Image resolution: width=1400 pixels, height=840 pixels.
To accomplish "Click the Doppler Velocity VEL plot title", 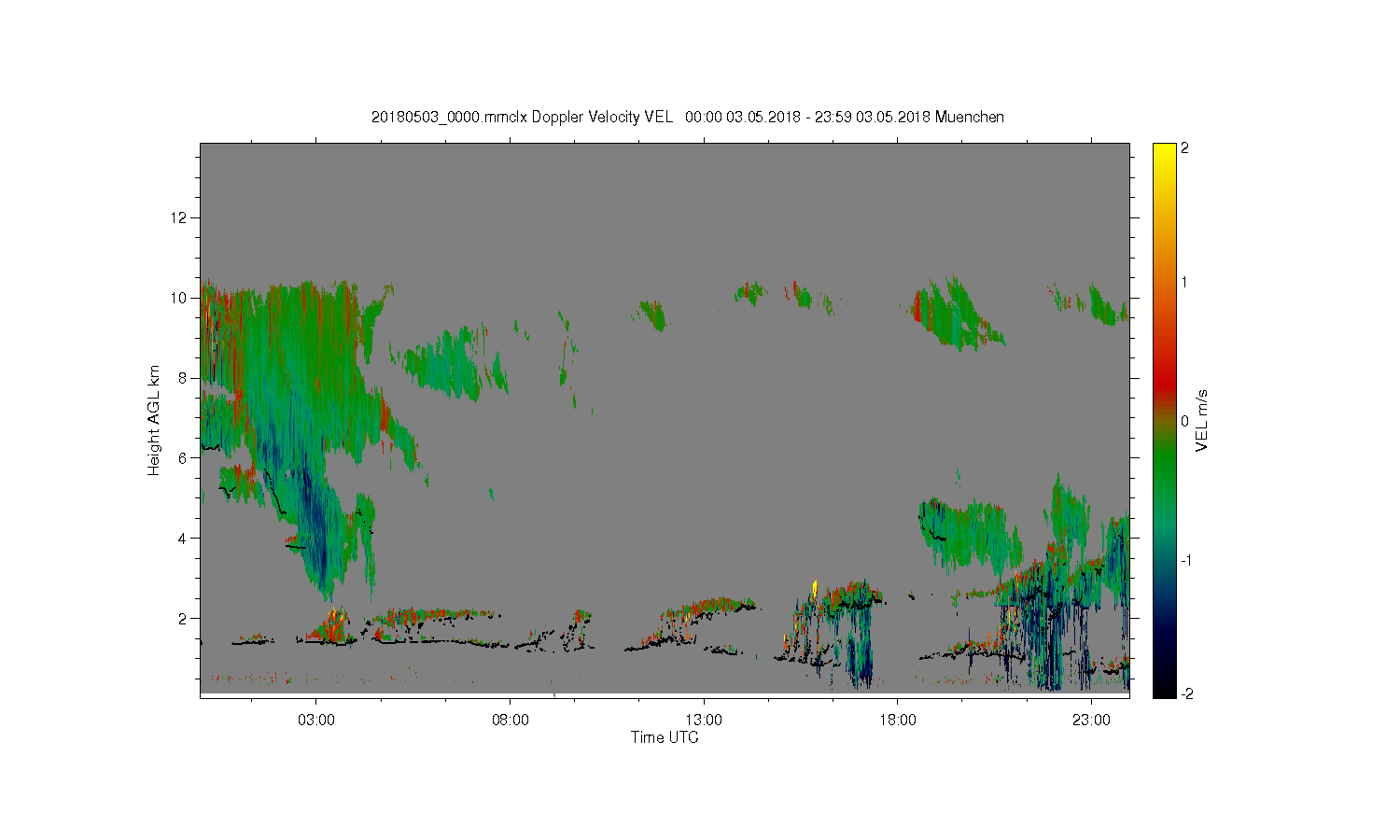I will [688, 118].
